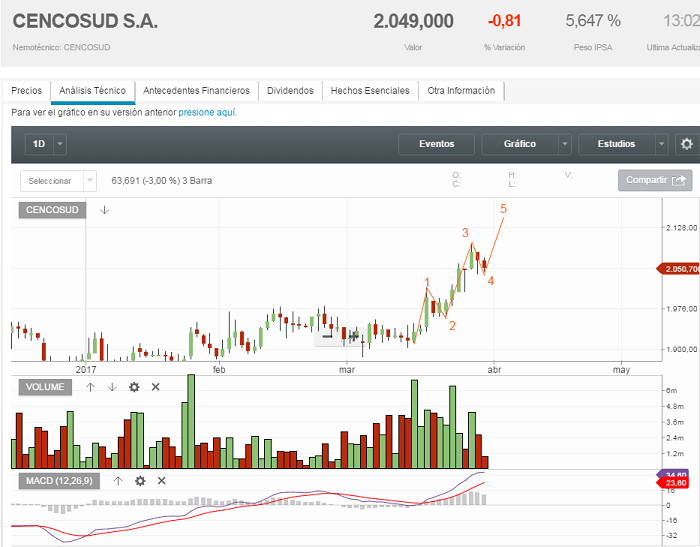
Task: Click the 2.049,000 Valor figure
Action: 413,21
